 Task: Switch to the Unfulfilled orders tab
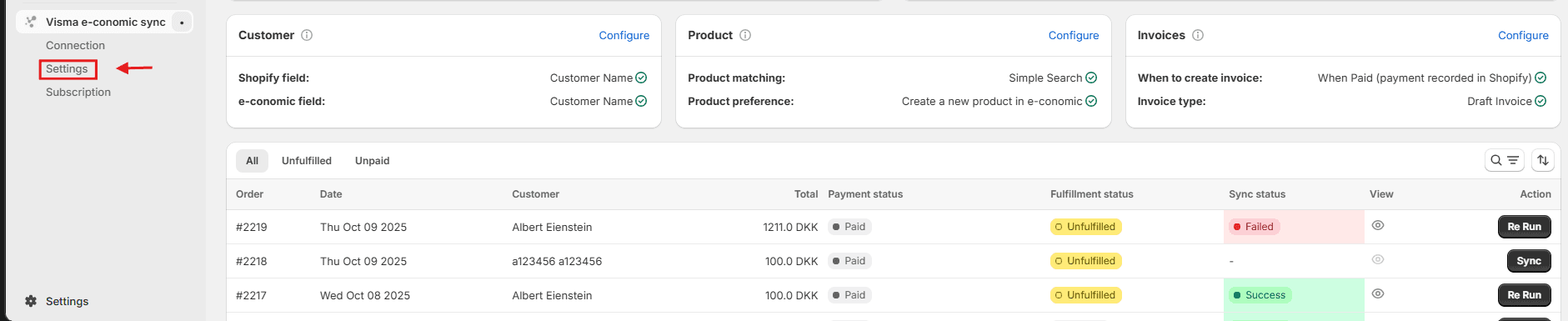307,161
